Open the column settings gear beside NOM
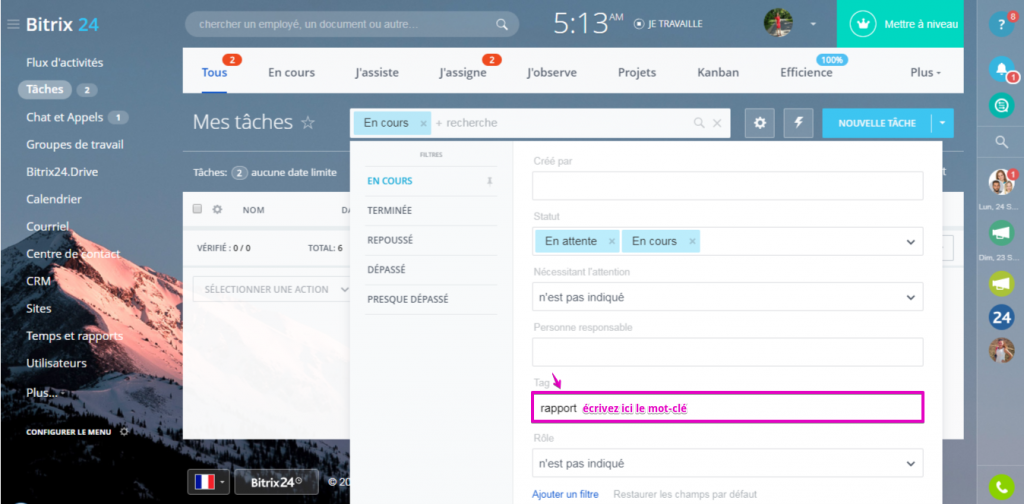The image size is (1024, 504). 217,210
